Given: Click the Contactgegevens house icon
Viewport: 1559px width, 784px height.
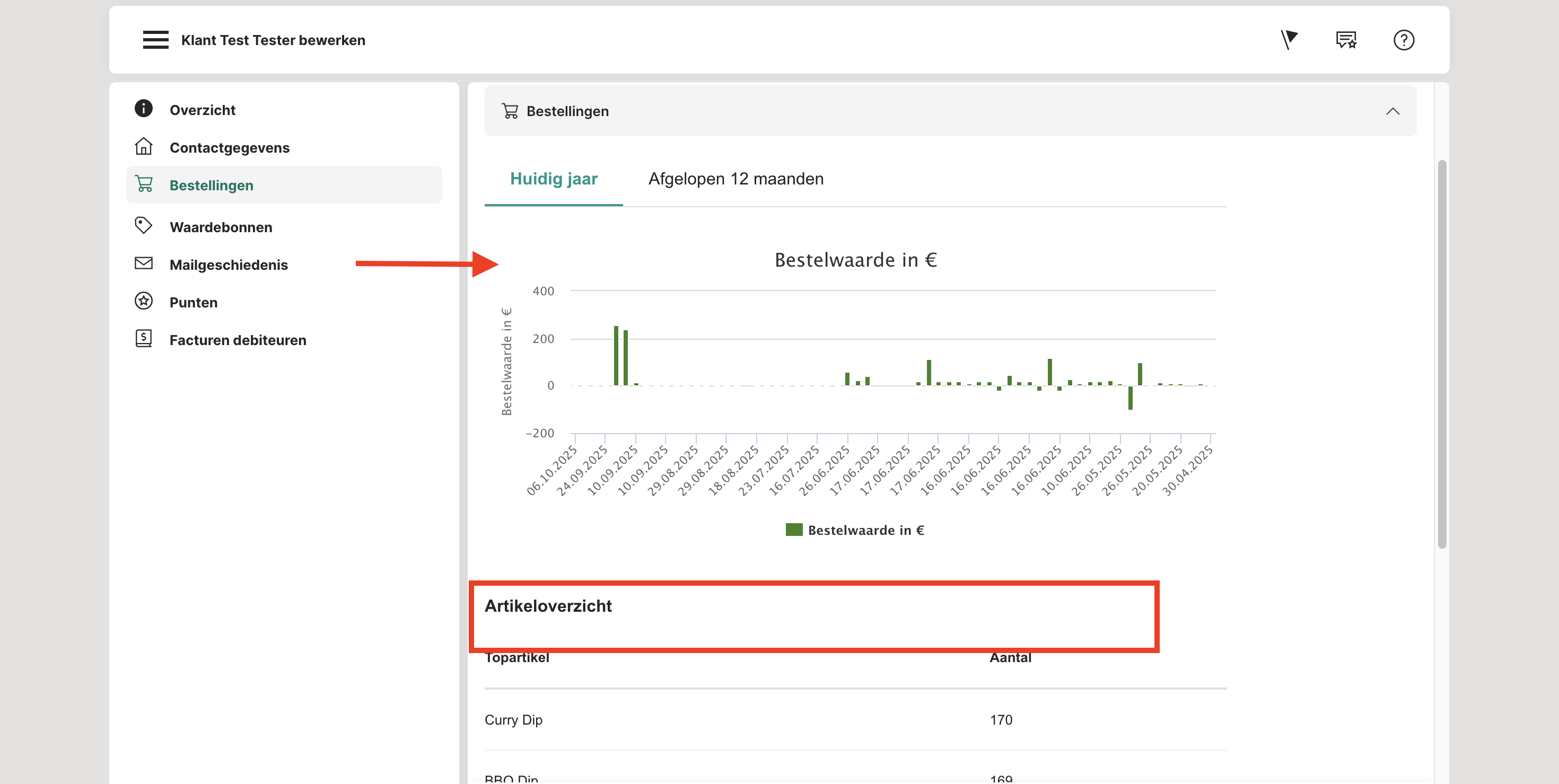Looking at the screenshot, I should tap(143, 146).
